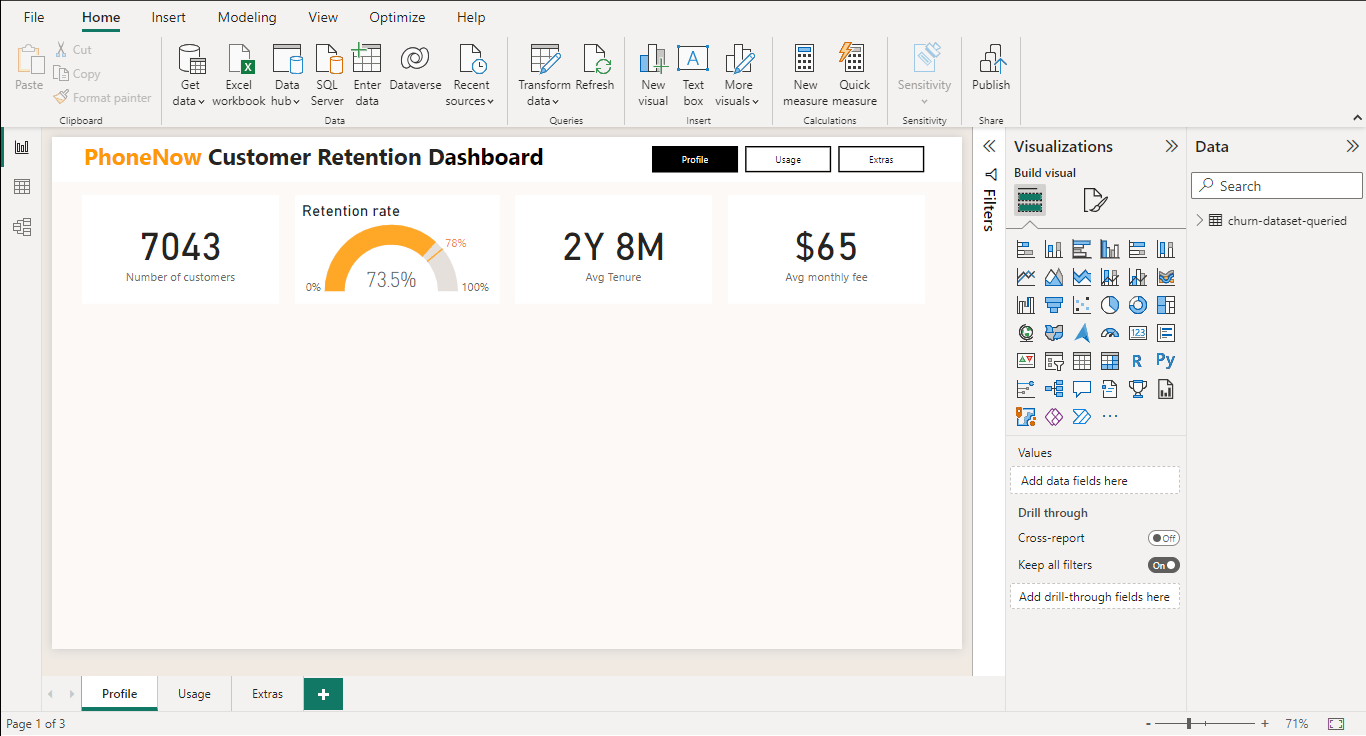Screen dimensions: 1366x736
Task: Add a Funnel chart visual
Action: 1054,305
